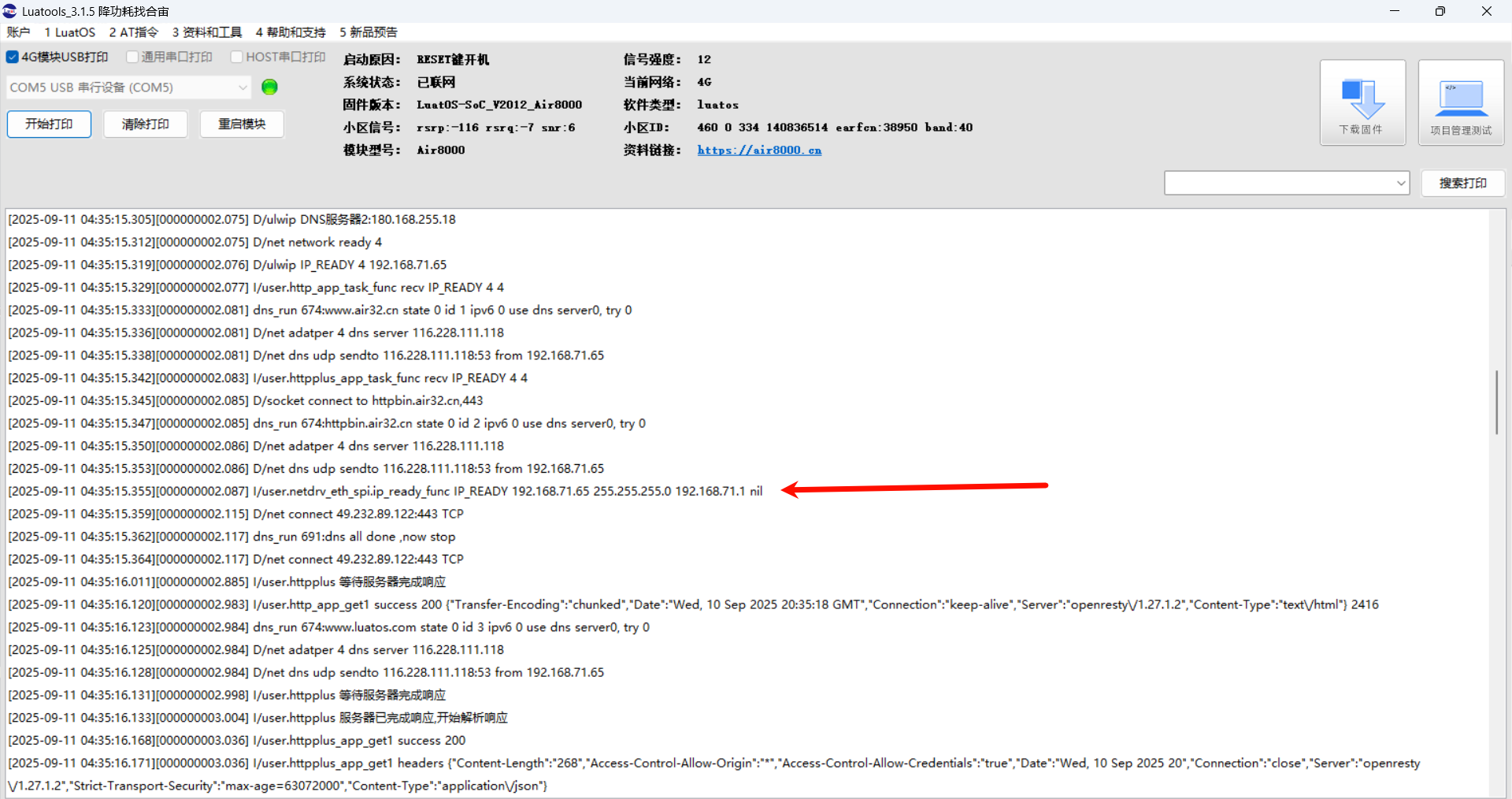Click the log panel vertical scrollbar thumb
Screen dimensions: 1512x799
click(x=1496, y=402)
